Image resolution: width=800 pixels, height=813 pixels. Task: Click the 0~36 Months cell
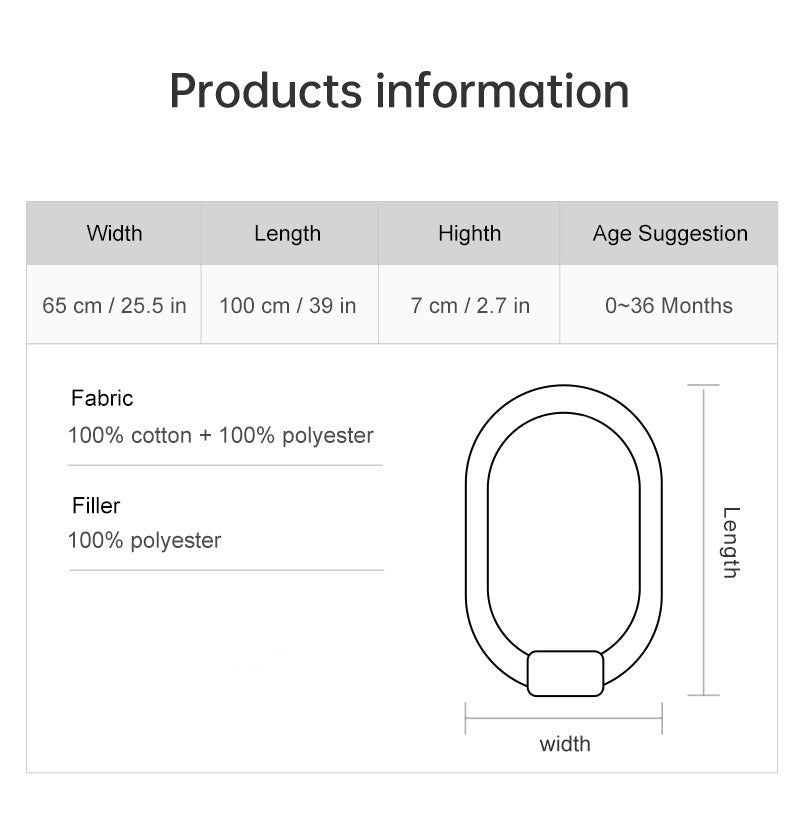669,305
